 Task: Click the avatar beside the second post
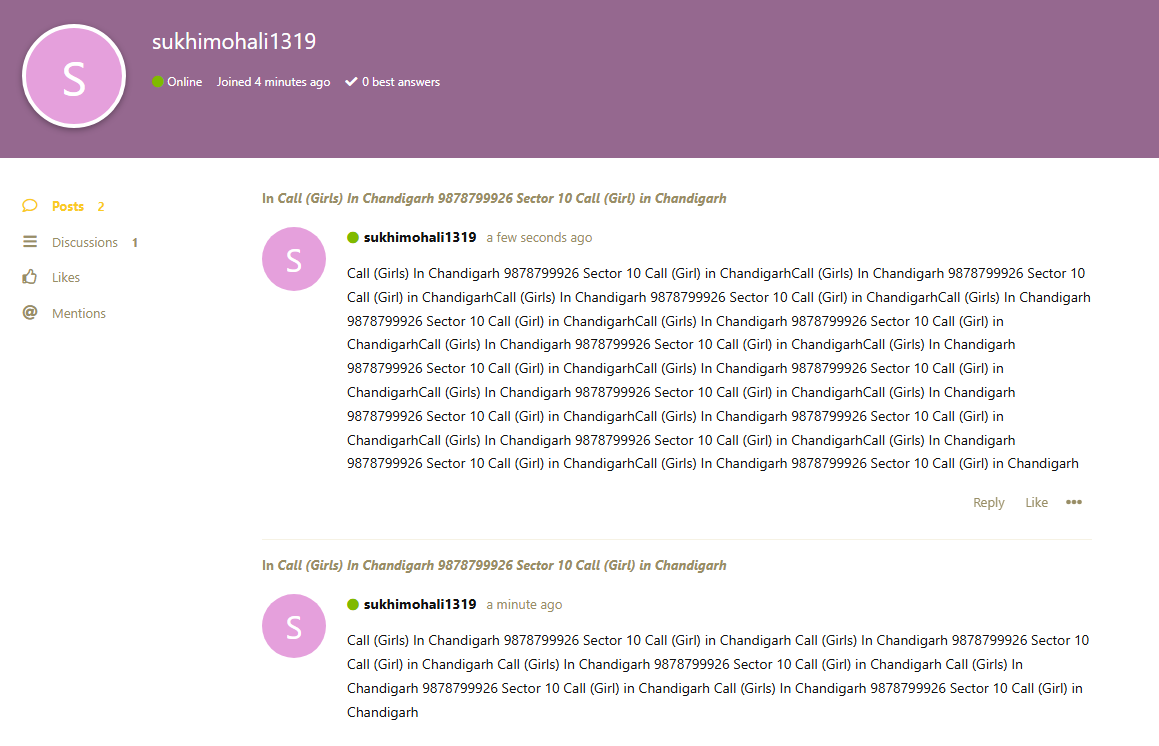294,626
